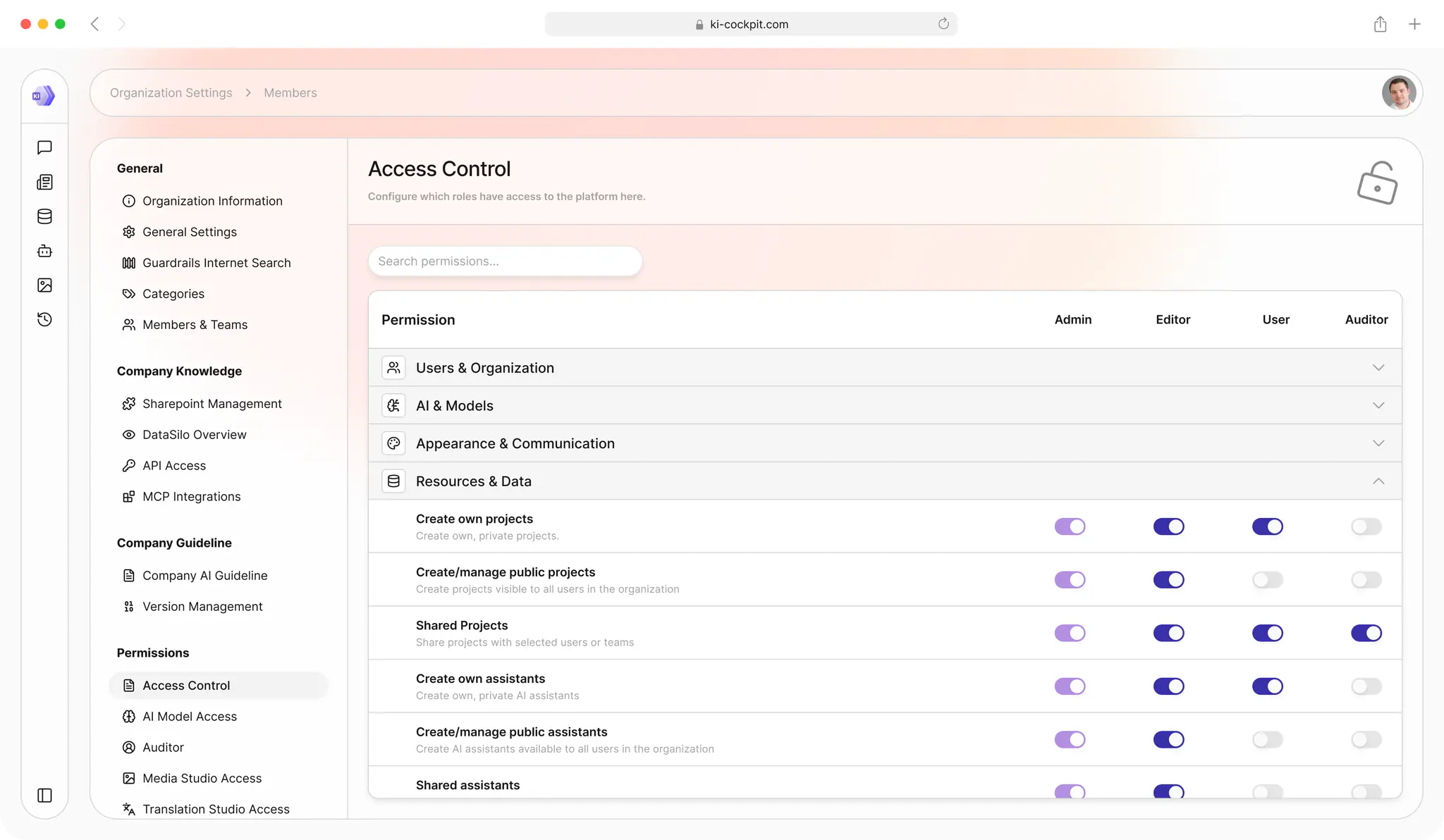Click the Users & Organization group icon
Viewport: 1444px width, 840px height.
tap(393, 367)
